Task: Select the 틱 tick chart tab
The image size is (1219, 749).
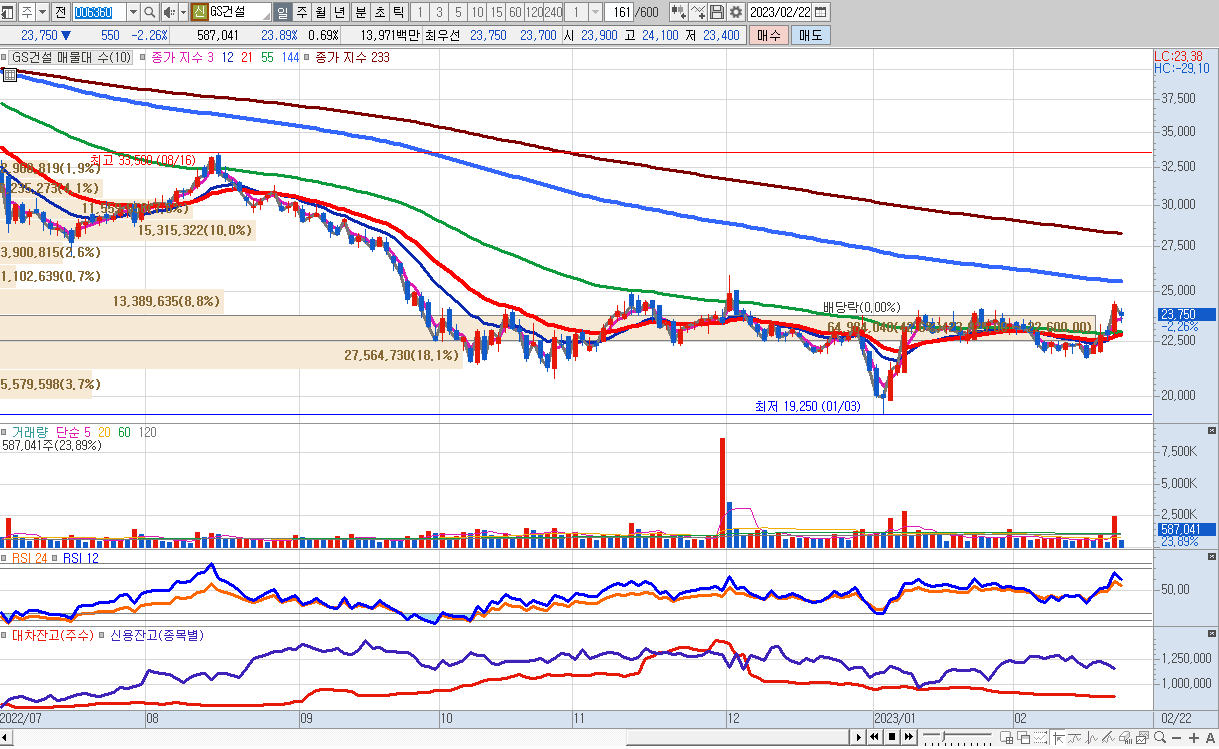Action: (398, 12)
